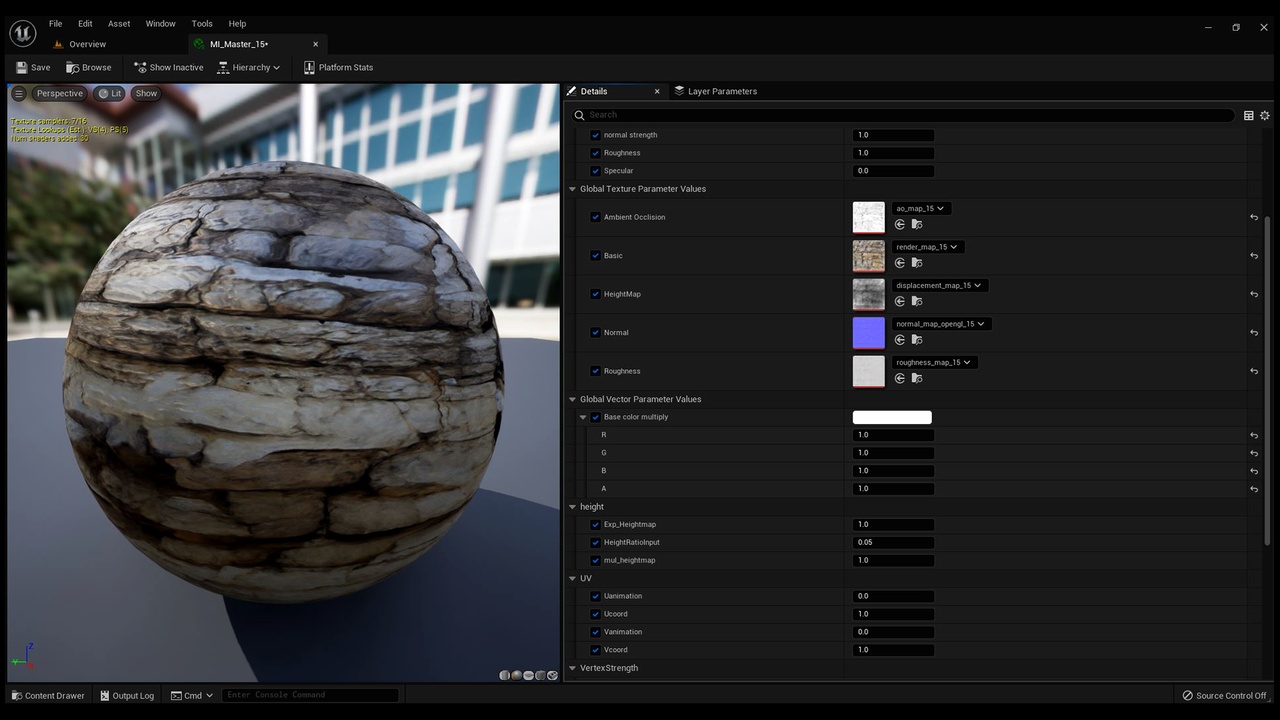Open the Hierarchy dropdown
This screenshot has width=1280, height=720.
(x=249, y=67)
